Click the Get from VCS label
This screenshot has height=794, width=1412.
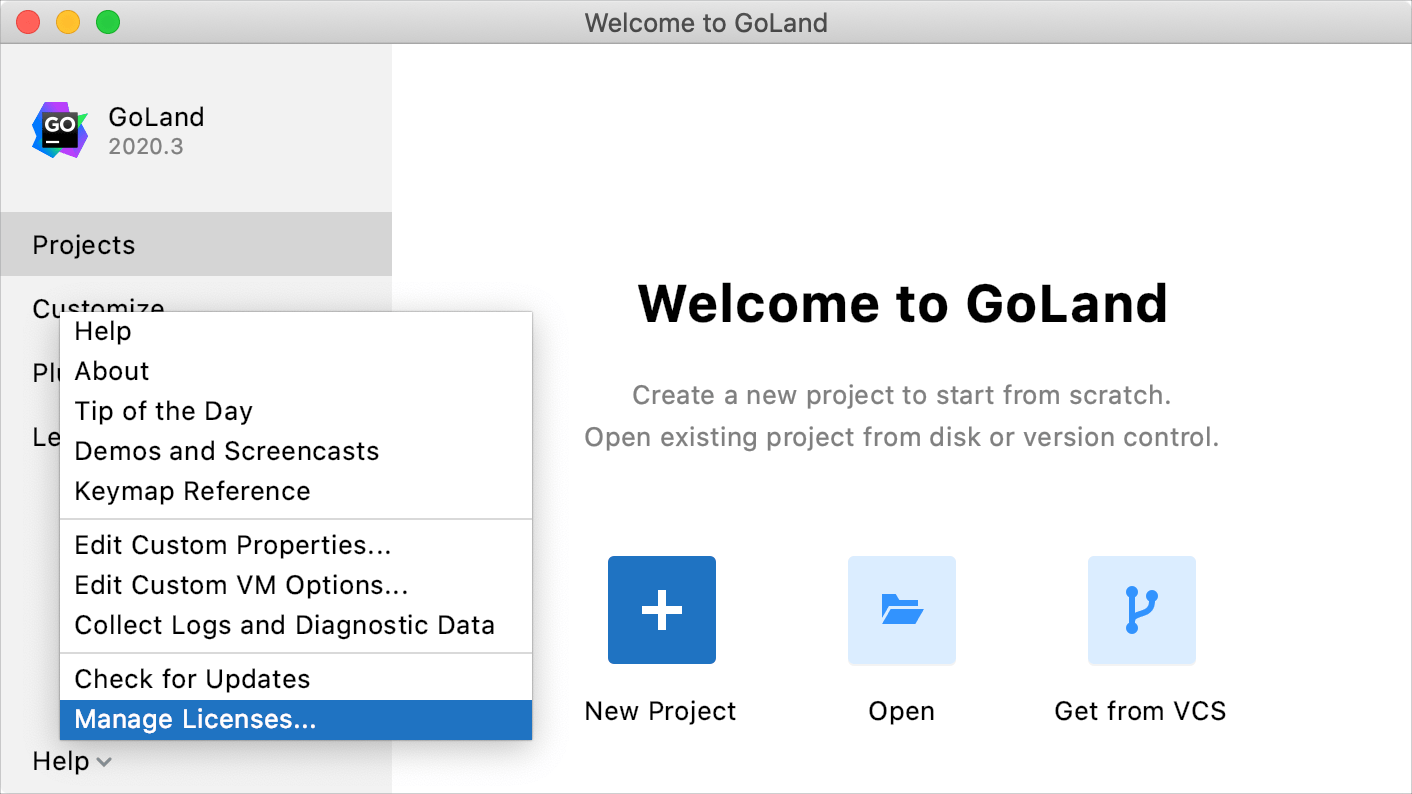point(1141,710)
